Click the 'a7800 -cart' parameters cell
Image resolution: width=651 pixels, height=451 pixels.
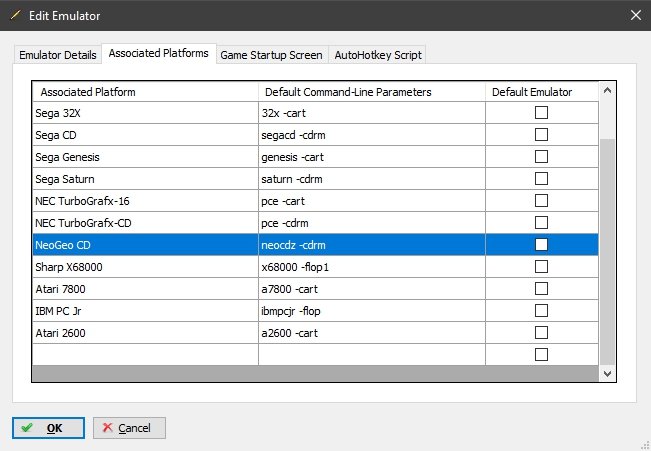point(372,289)
